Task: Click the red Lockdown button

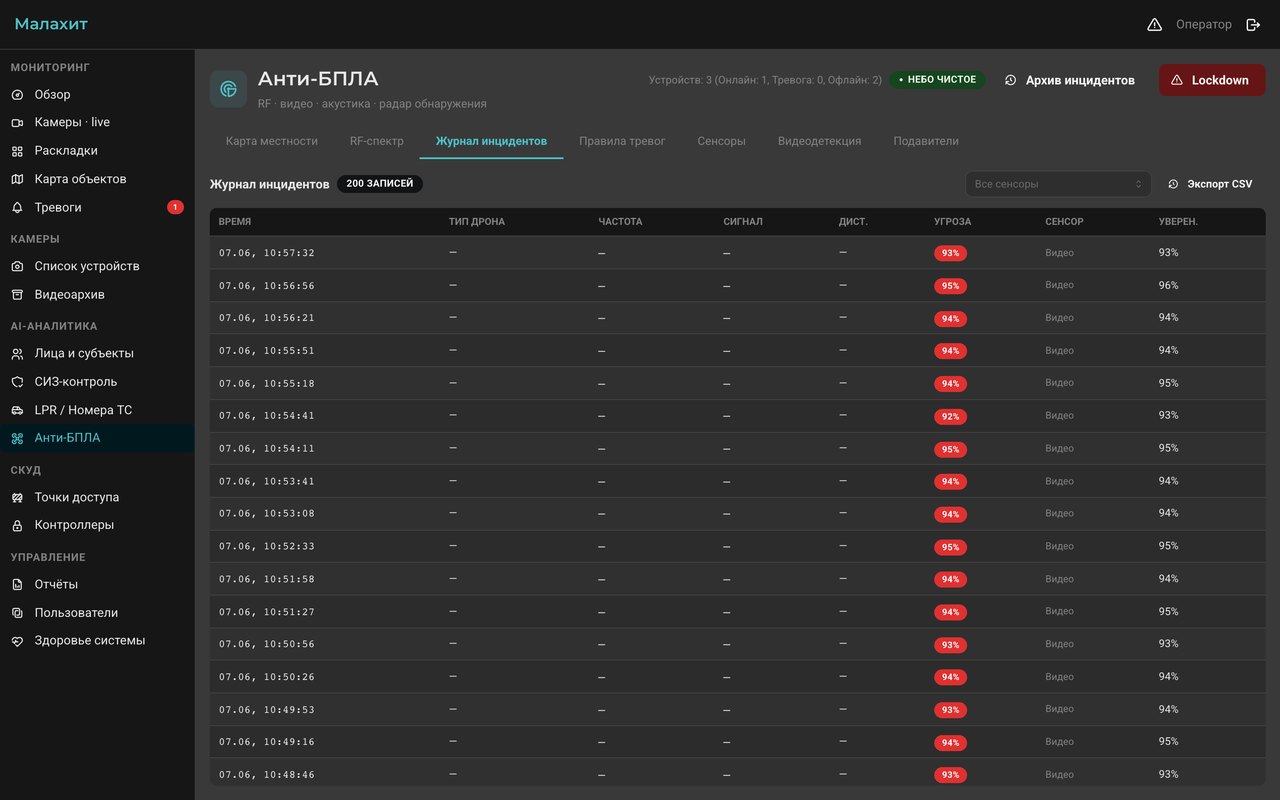Action: pos(1211,80)
